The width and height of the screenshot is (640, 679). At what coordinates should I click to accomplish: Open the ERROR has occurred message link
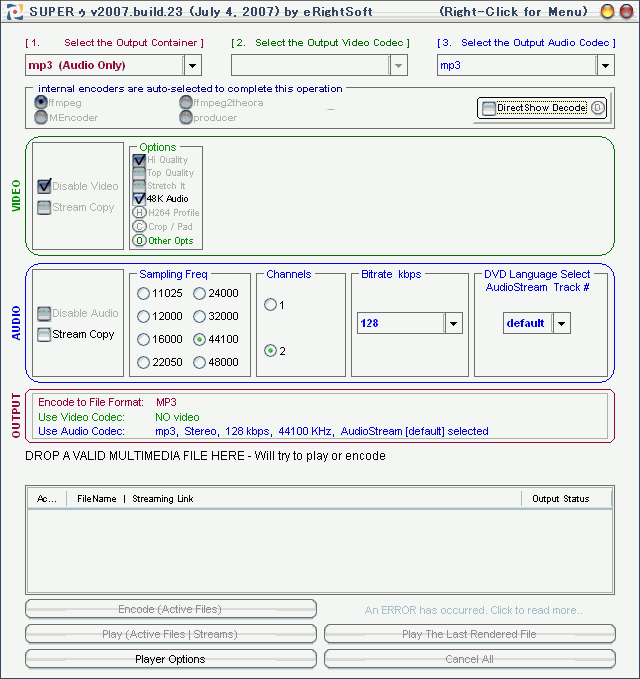(473, 610)
